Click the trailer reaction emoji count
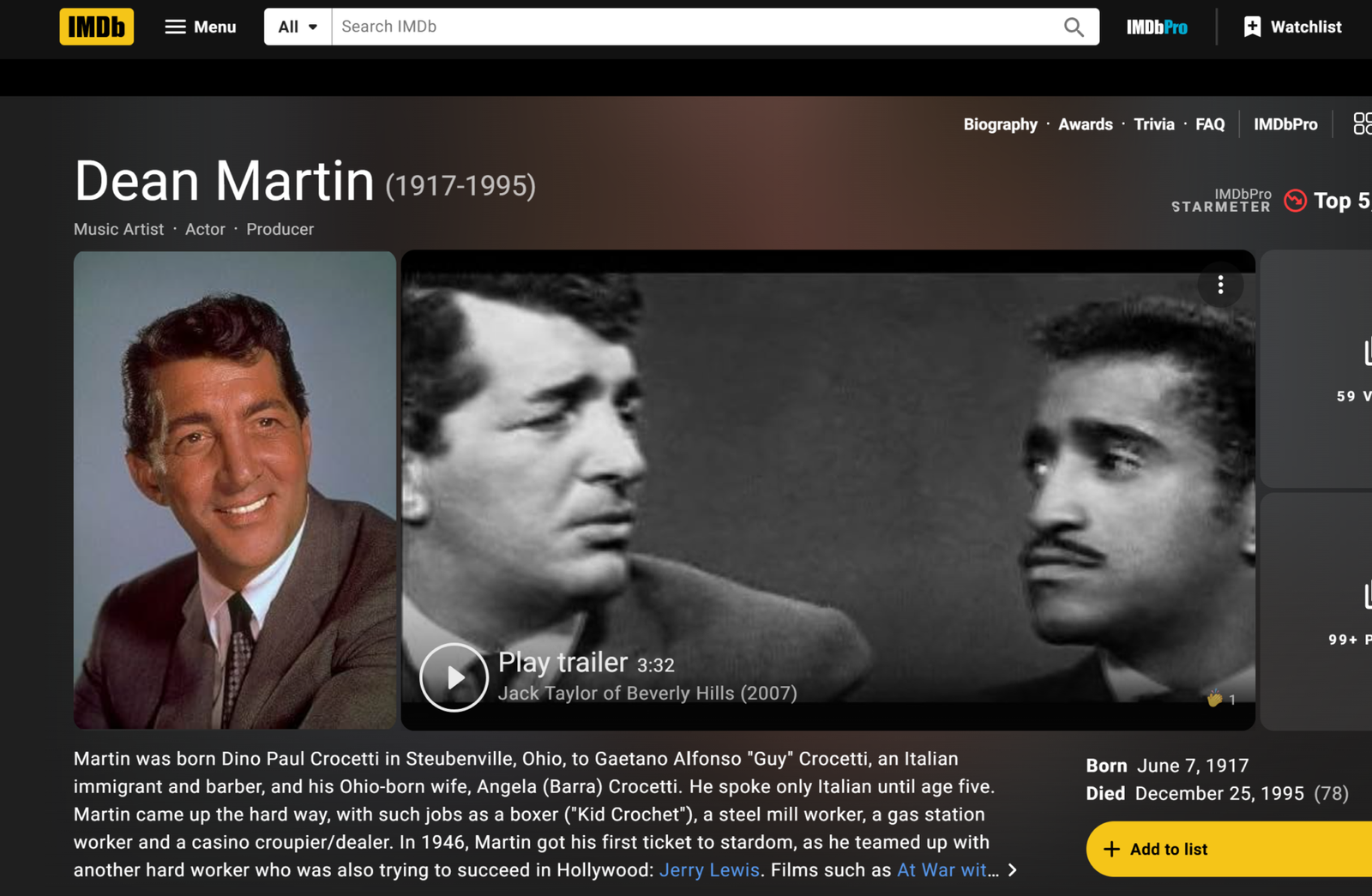1372x896 pixels. (1221, 700)
